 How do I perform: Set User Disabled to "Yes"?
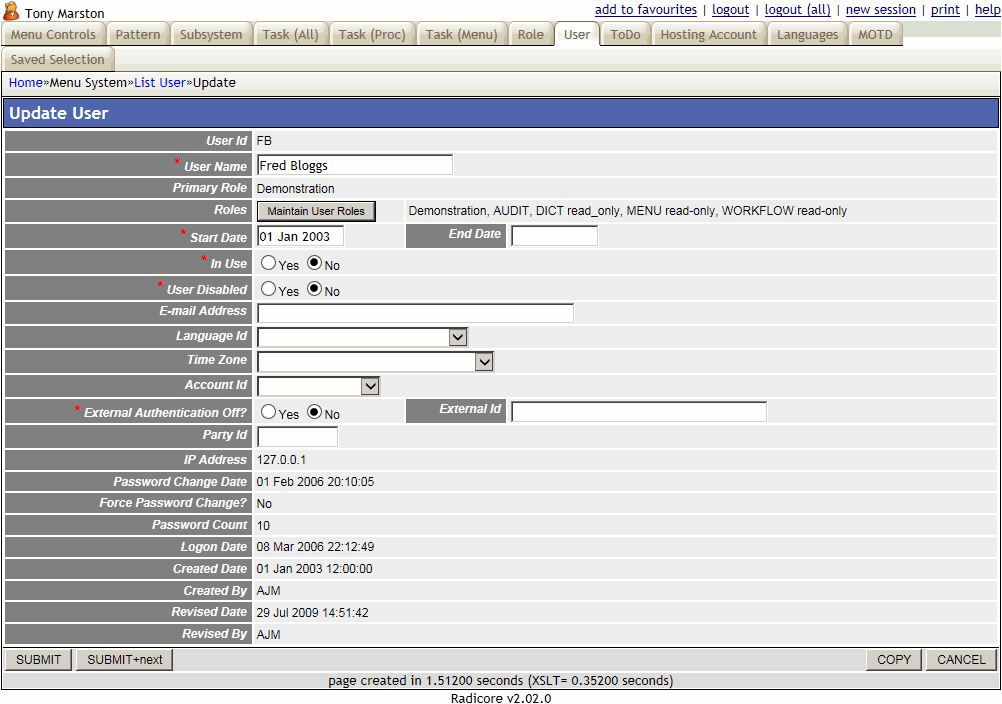point(267,288)
